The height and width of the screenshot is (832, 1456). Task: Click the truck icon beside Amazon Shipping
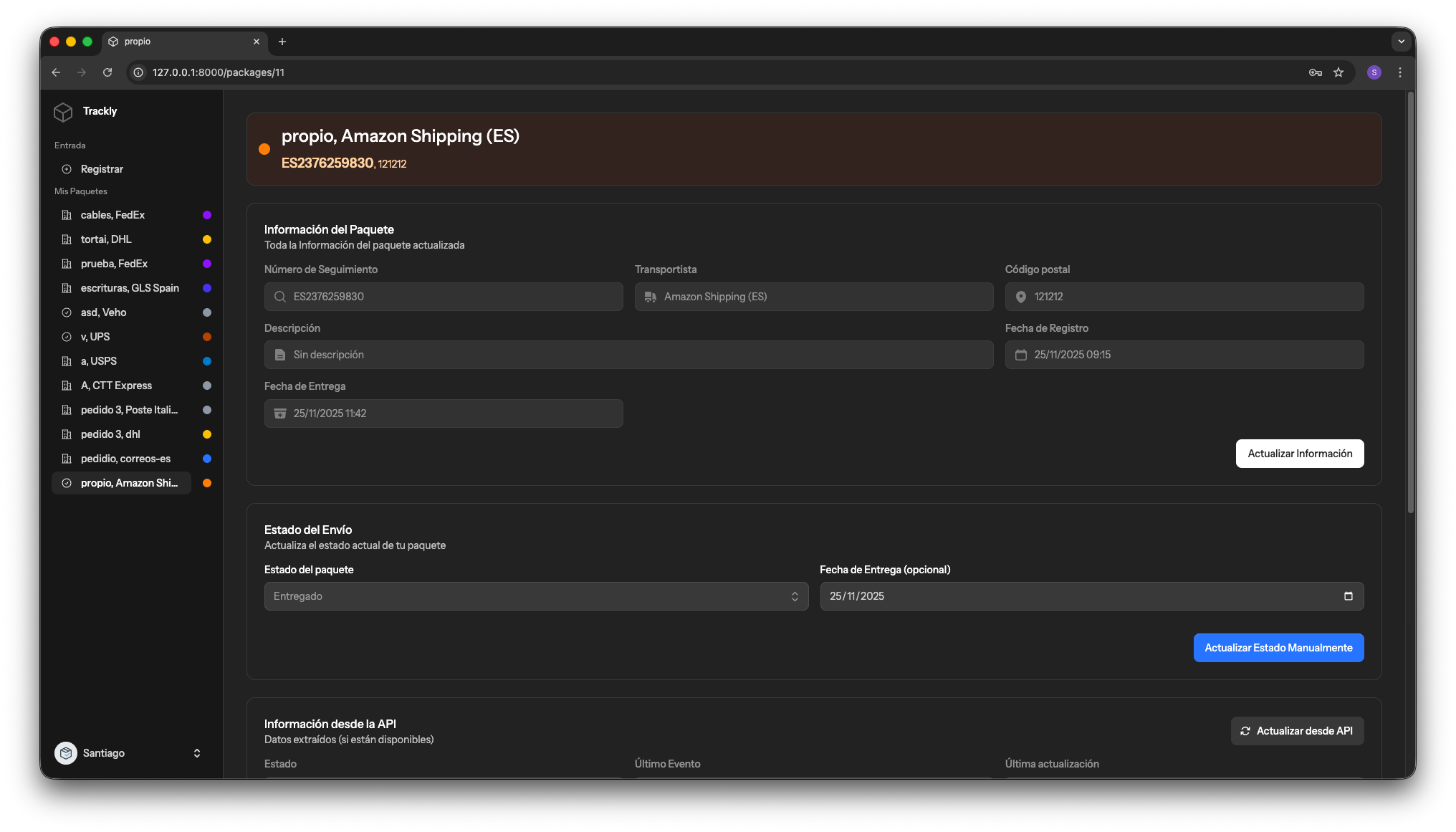point(651,297)
